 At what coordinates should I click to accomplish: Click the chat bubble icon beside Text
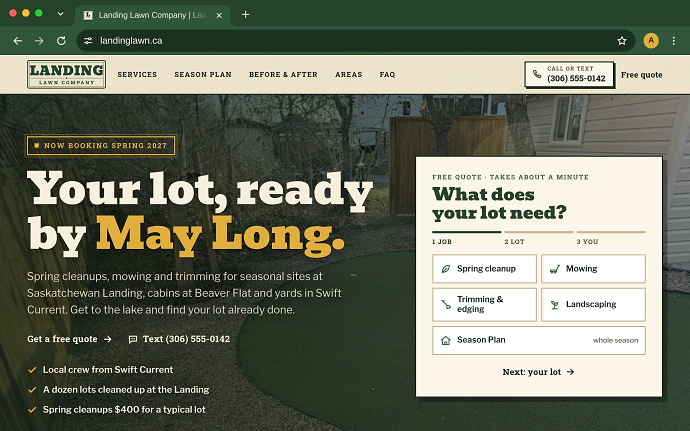point(132,339)
